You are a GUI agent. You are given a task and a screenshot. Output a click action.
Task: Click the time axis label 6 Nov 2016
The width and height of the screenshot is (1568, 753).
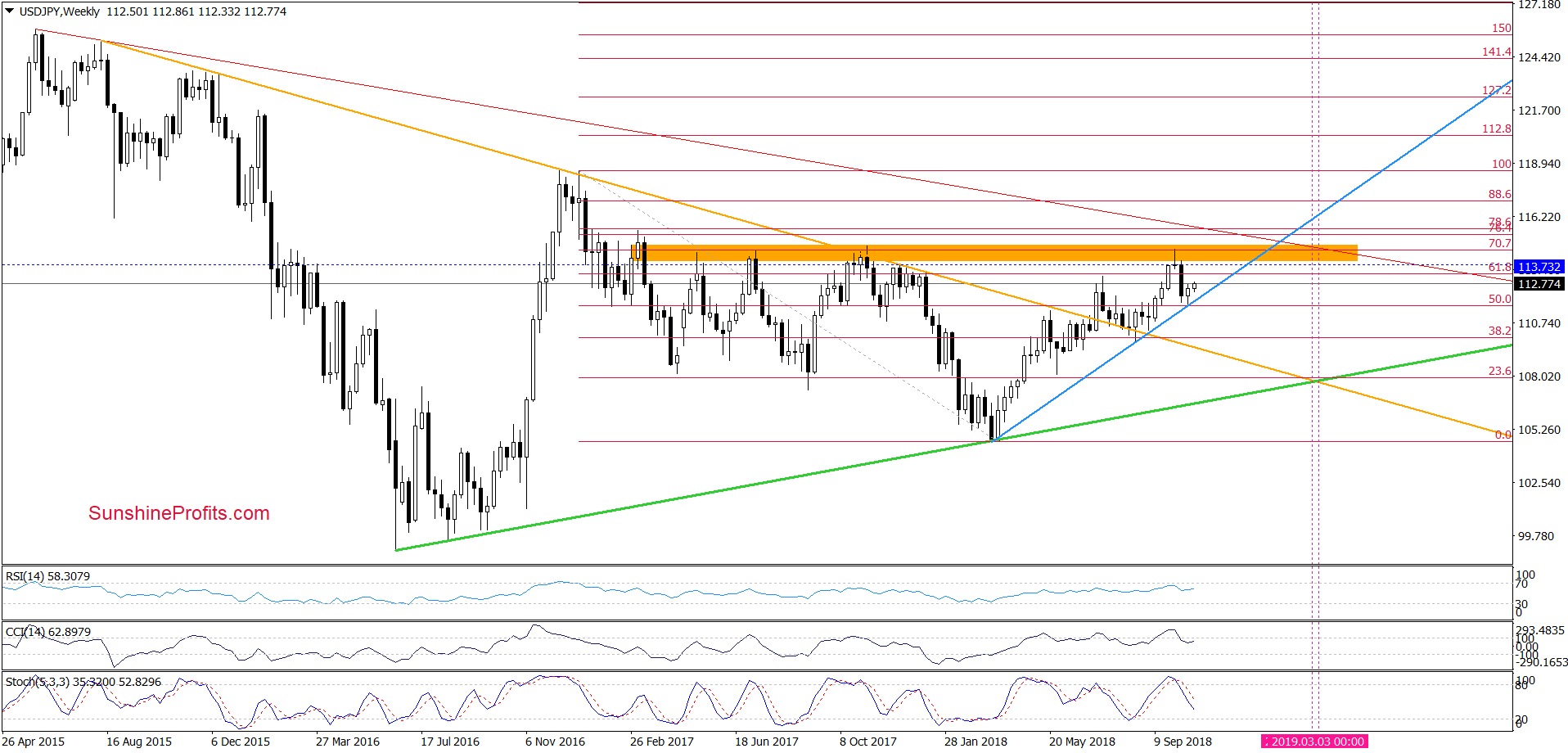coord(556,742)
